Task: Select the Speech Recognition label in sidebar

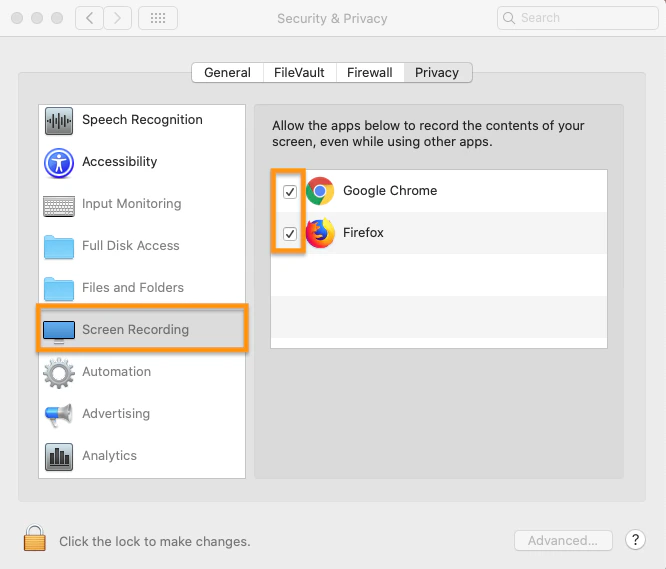Action: pyautogui.click(x=142, y=120)
